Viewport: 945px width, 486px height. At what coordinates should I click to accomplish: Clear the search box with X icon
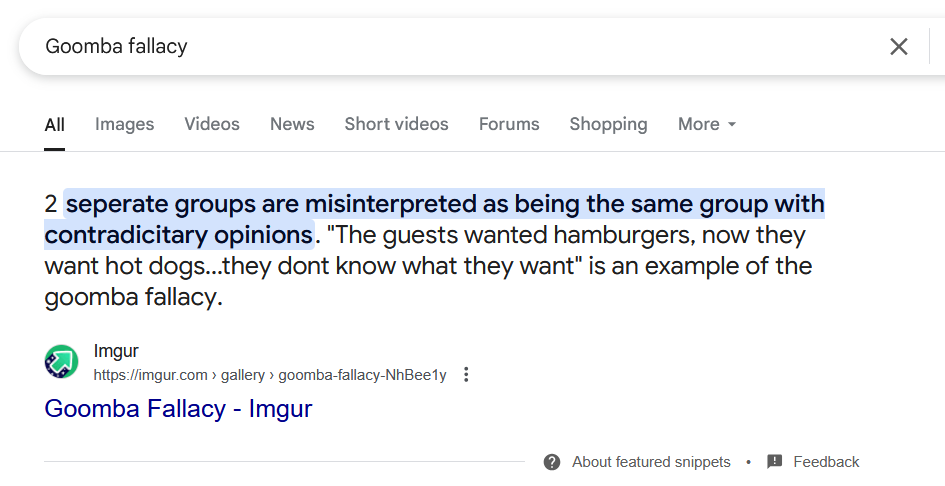[899, 46]
